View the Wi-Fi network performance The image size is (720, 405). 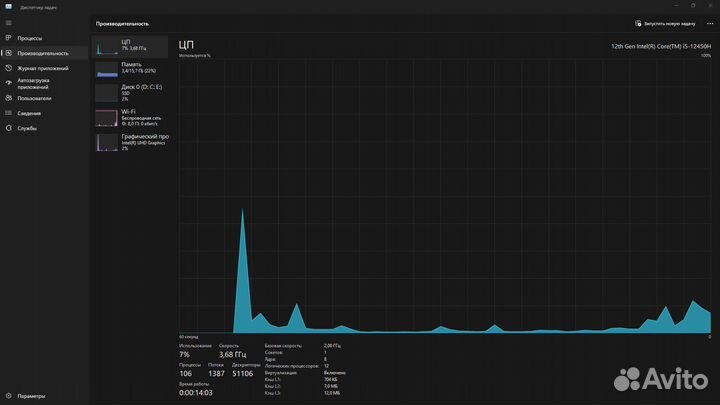click(x=131, y=117)
